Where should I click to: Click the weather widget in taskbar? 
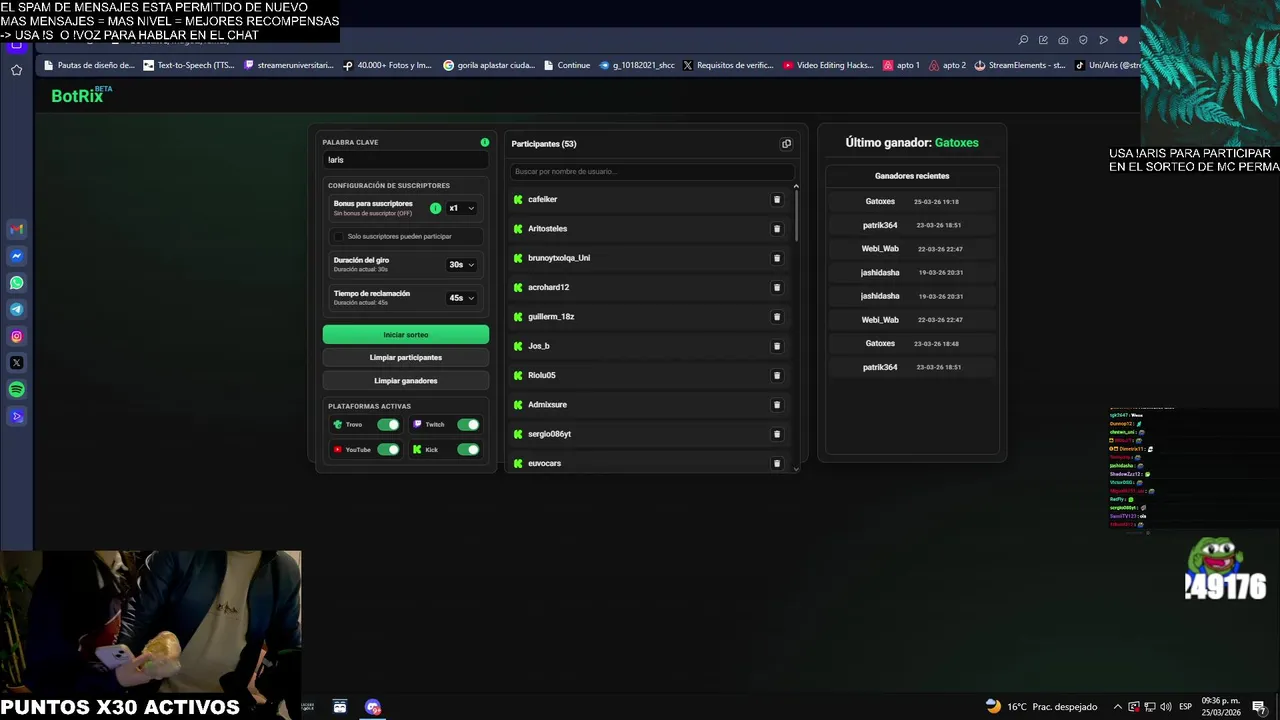(1041, 707)
